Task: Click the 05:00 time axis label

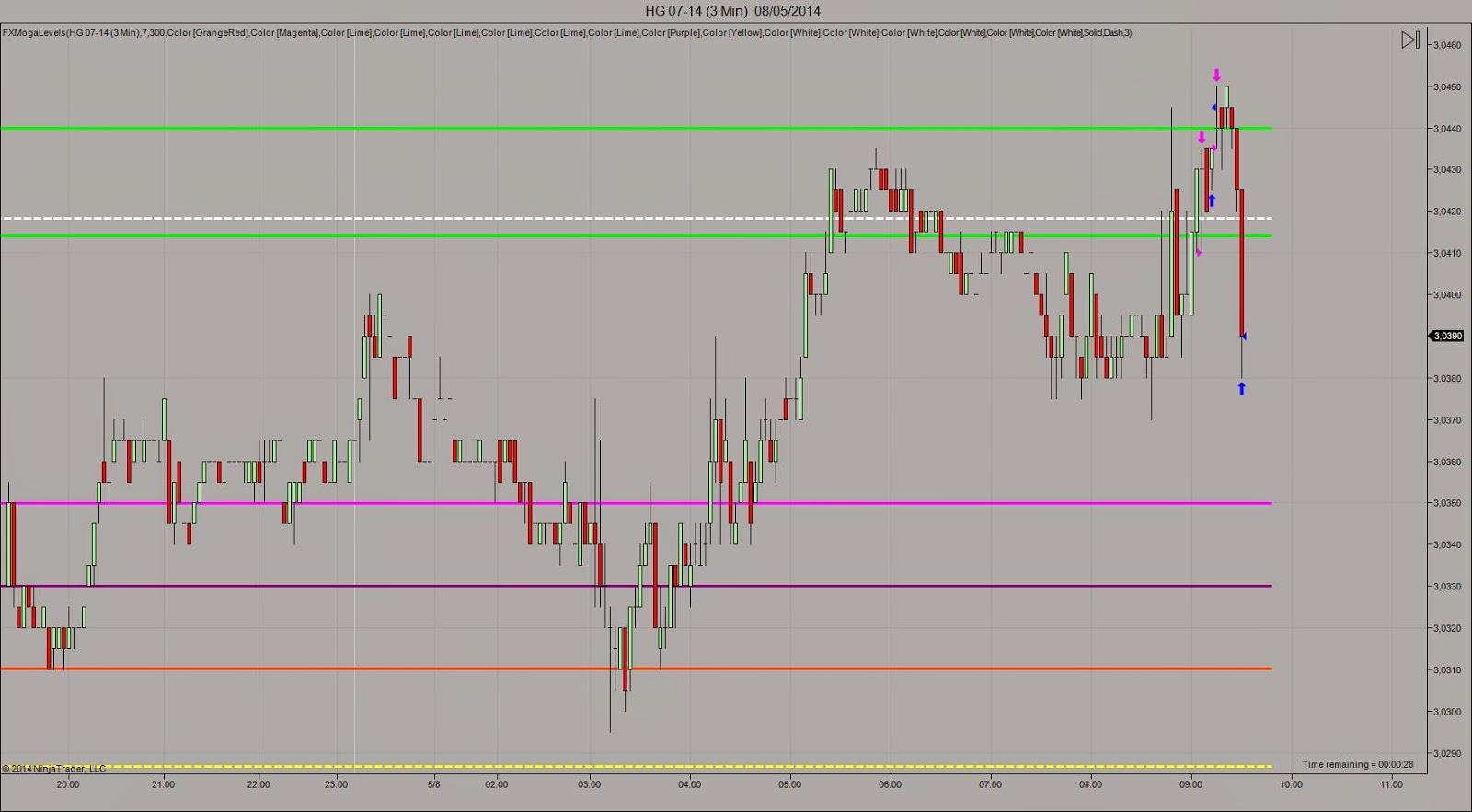Action: 789,784
